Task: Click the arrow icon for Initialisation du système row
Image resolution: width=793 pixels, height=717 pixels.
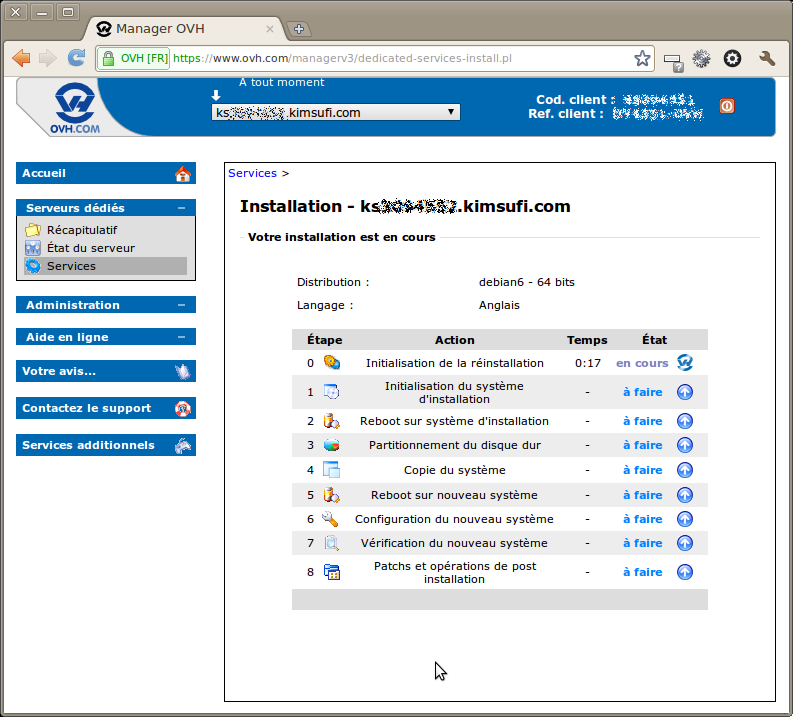Action: (685, 392)
